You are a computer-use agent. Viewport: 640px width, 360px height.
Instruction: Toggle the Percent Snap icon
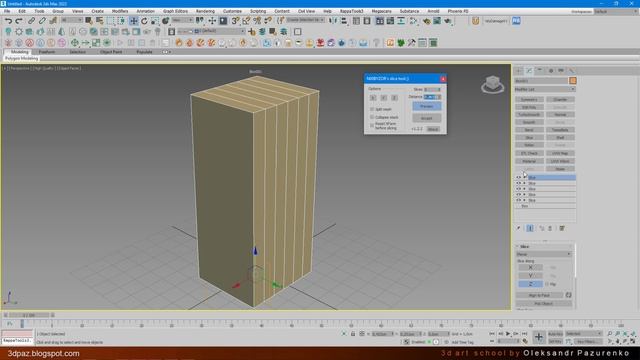point(257,20)
